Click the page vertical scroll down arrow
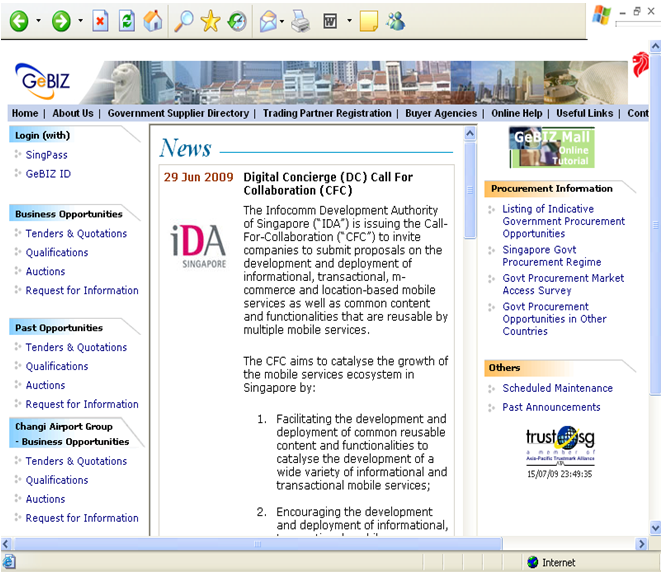661x575 pixels. coord(655,527)
